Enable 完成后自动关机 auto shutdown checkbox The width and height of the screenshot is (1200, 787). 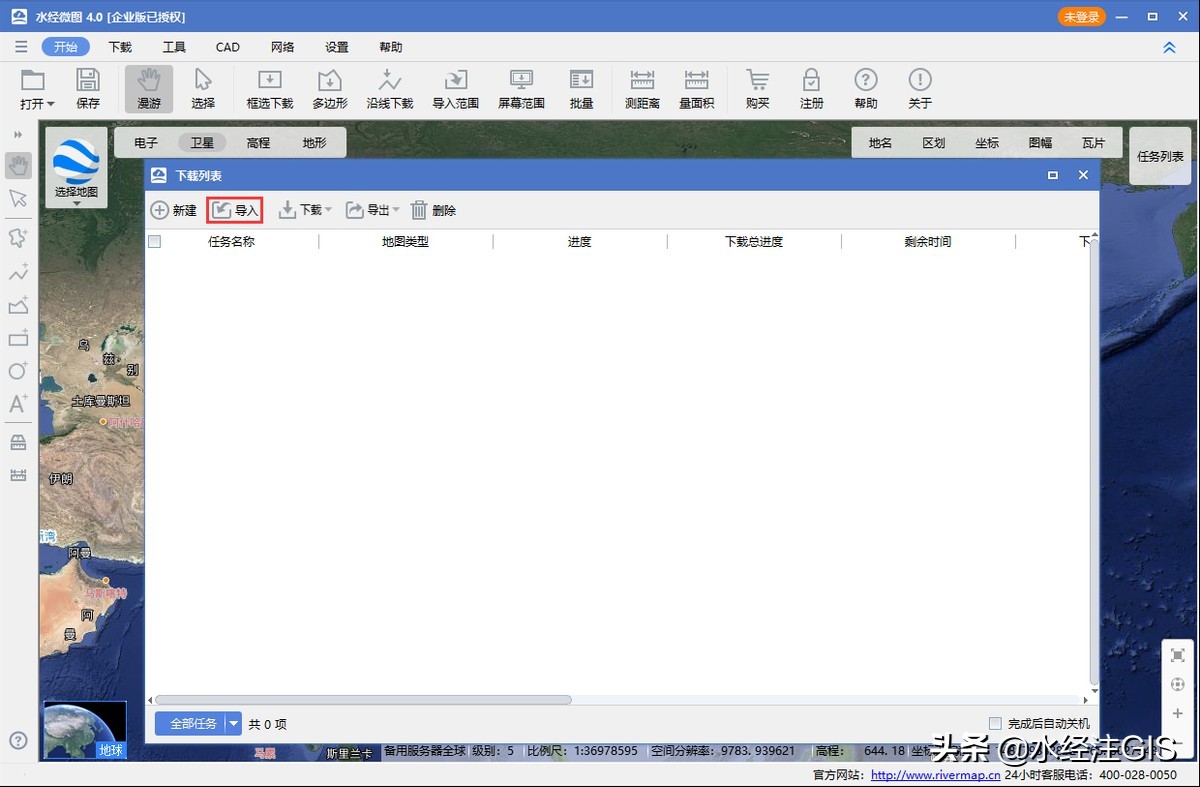[995, 724]
